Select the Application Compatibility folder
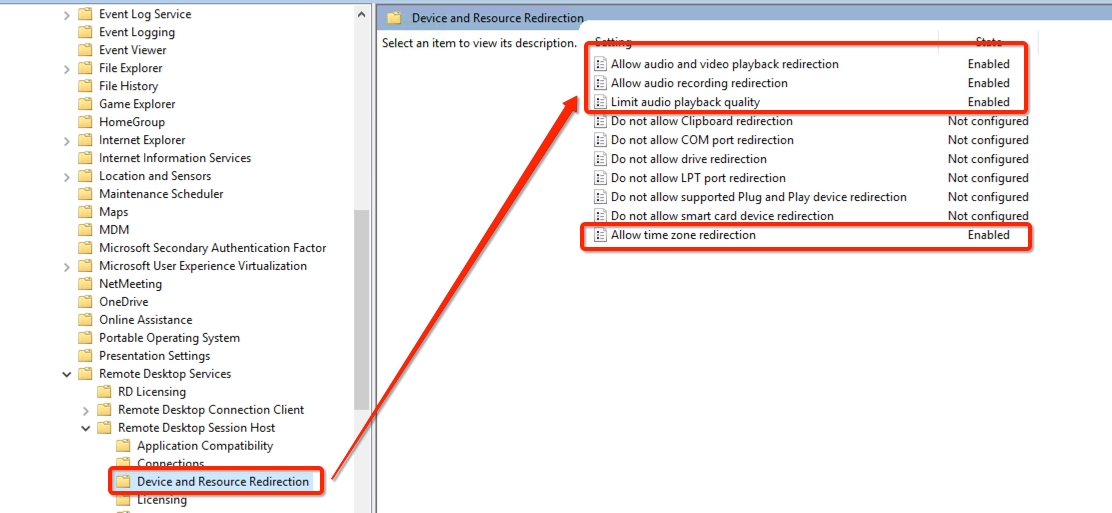The width and height of the screenshot is (1112, 513). point(204,446)
